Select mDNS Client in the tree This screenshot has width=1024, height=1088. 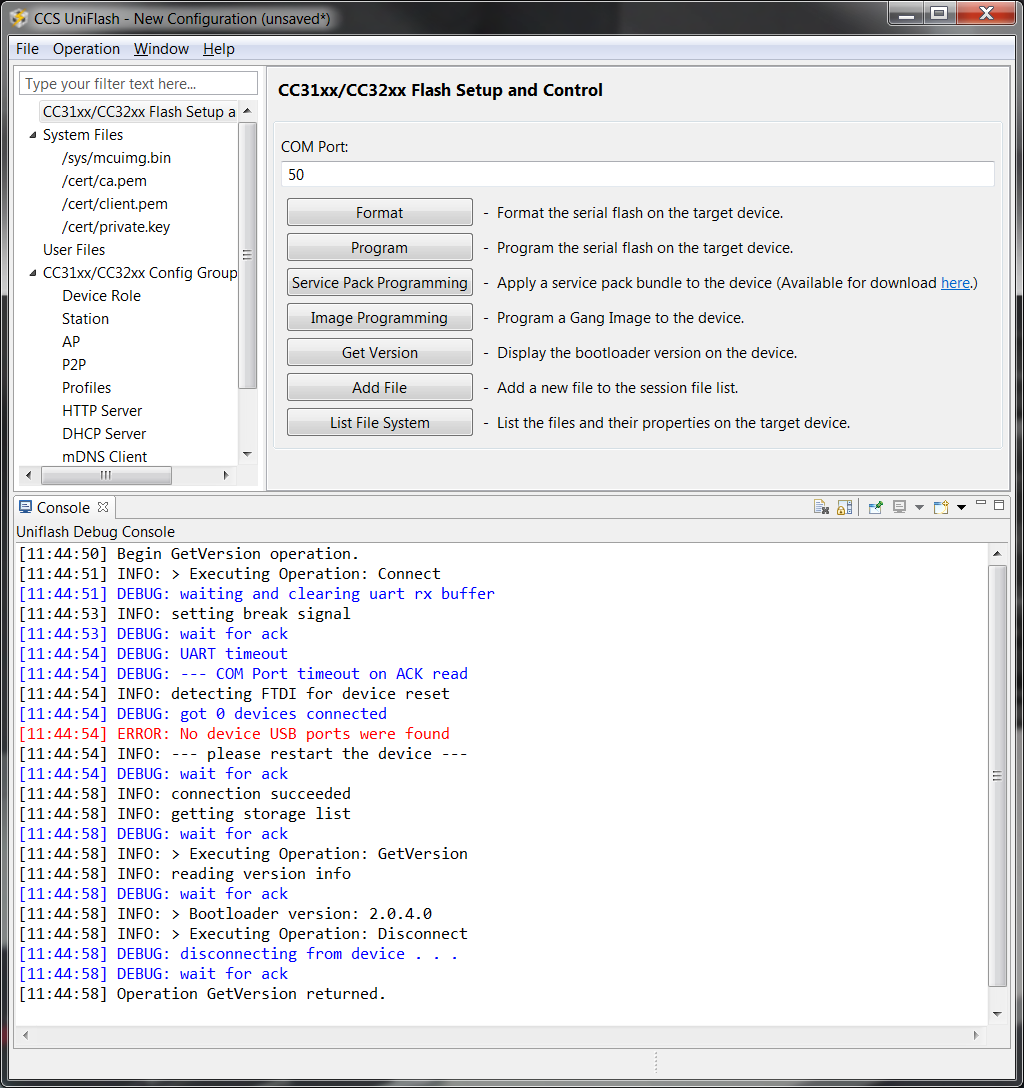pyautogui.click(x=105, y=456)
